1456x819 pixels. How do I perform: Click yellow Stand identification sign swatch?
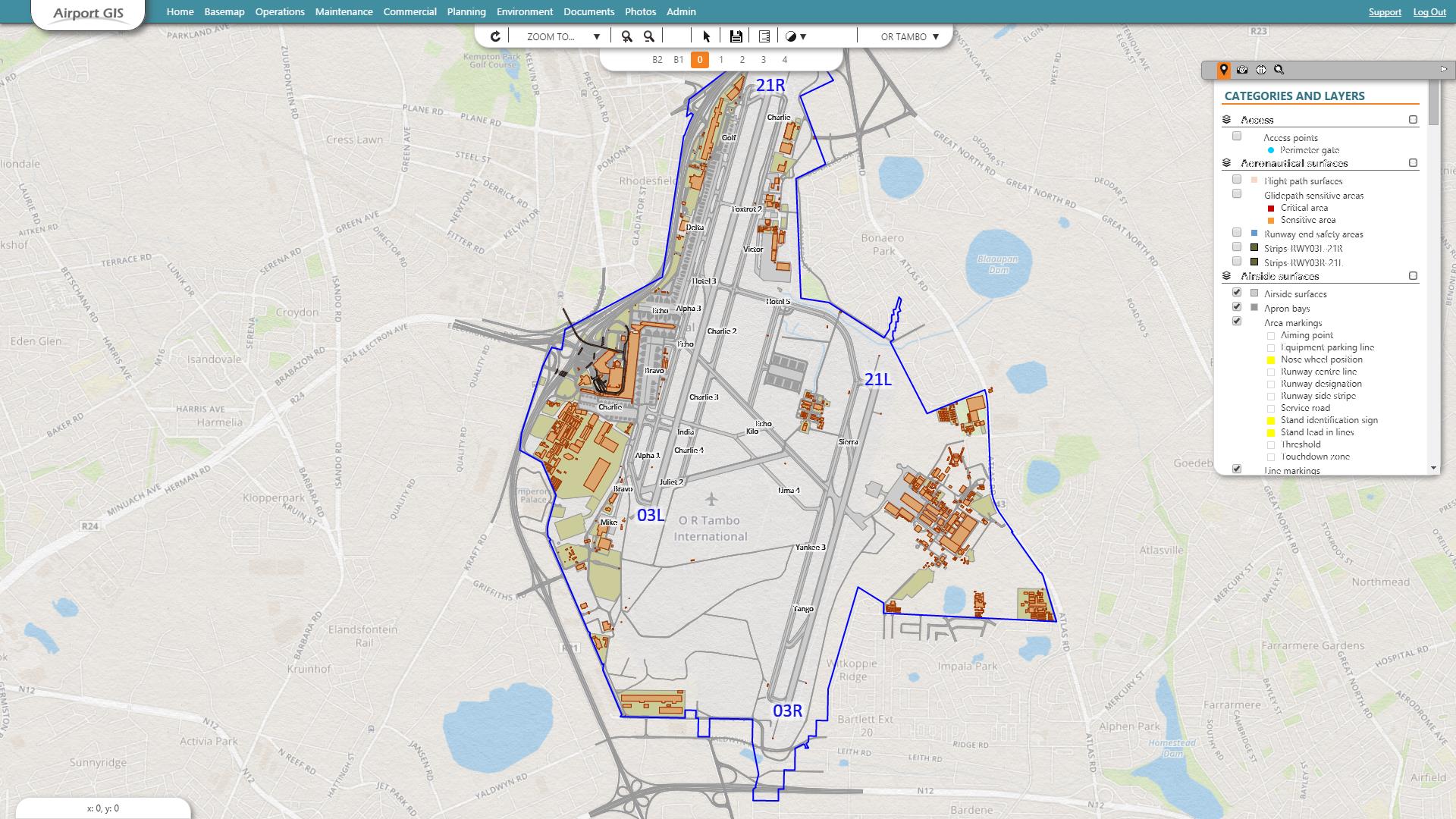(1271, 421)
